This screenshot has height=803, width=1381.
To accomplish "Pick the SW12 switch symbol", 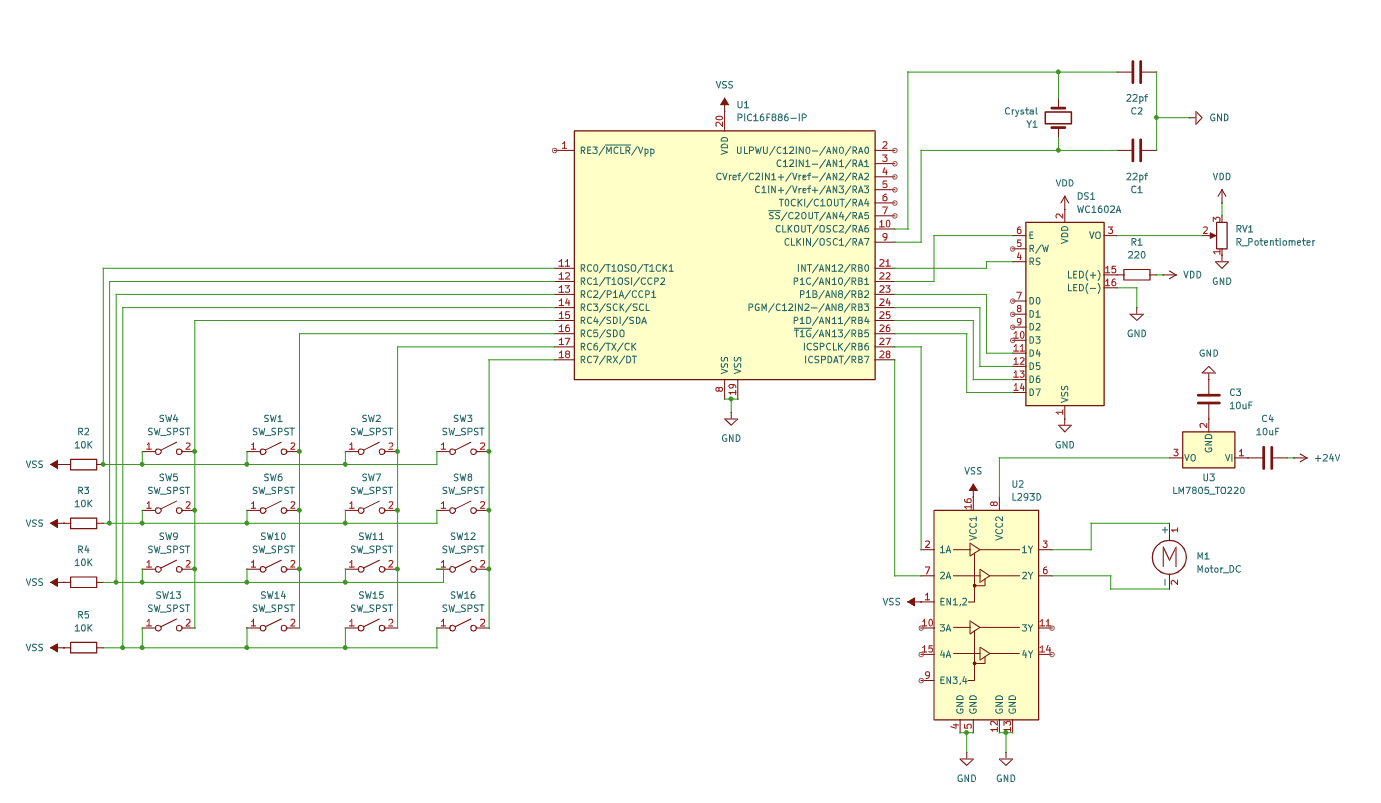I will (x=463, y=565).
